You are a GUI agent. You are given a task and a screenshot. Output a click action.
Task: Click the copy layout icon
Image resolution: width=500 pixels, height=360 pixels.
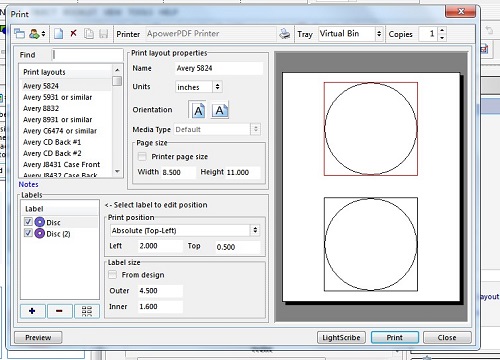coord(89,34)
